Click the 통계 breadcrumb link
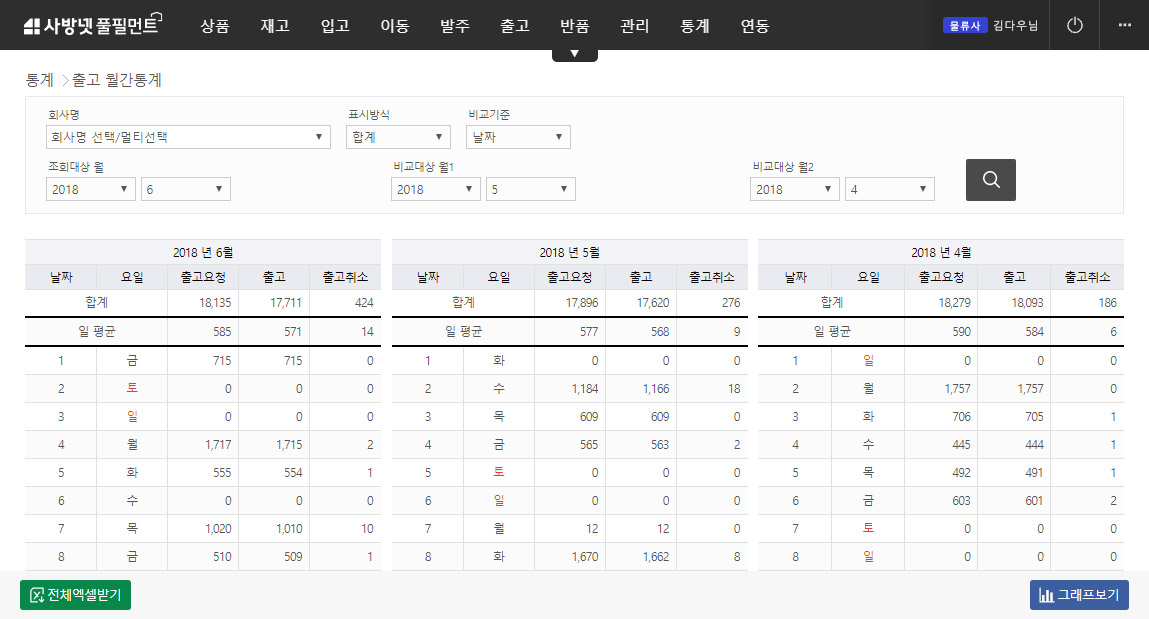 click(x=40, y=80)
